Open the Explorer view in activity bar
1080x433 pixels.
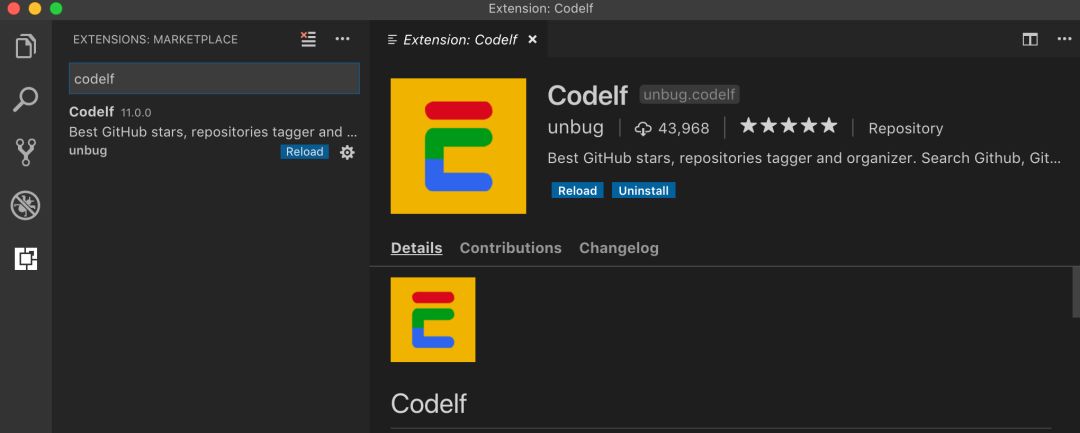pyautogui.click(x=26, y=47)
